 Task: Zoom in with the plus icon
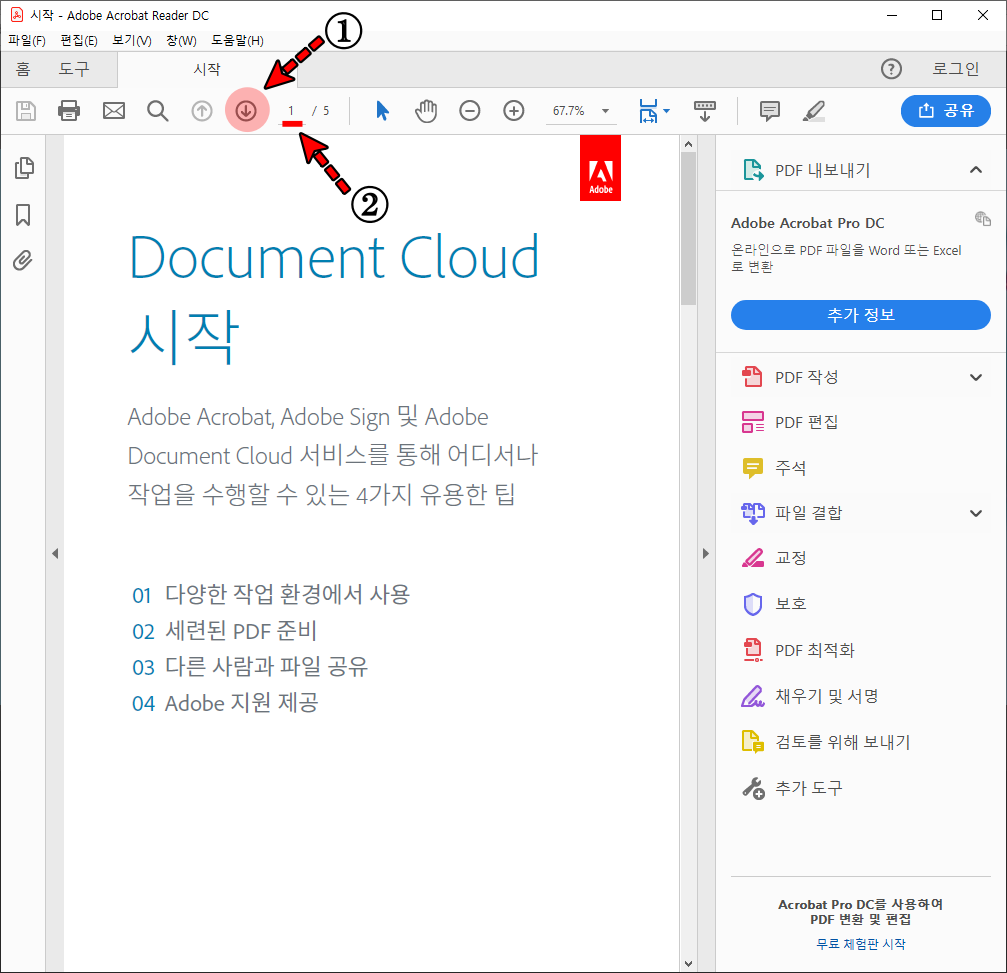[x=514, y=110]
